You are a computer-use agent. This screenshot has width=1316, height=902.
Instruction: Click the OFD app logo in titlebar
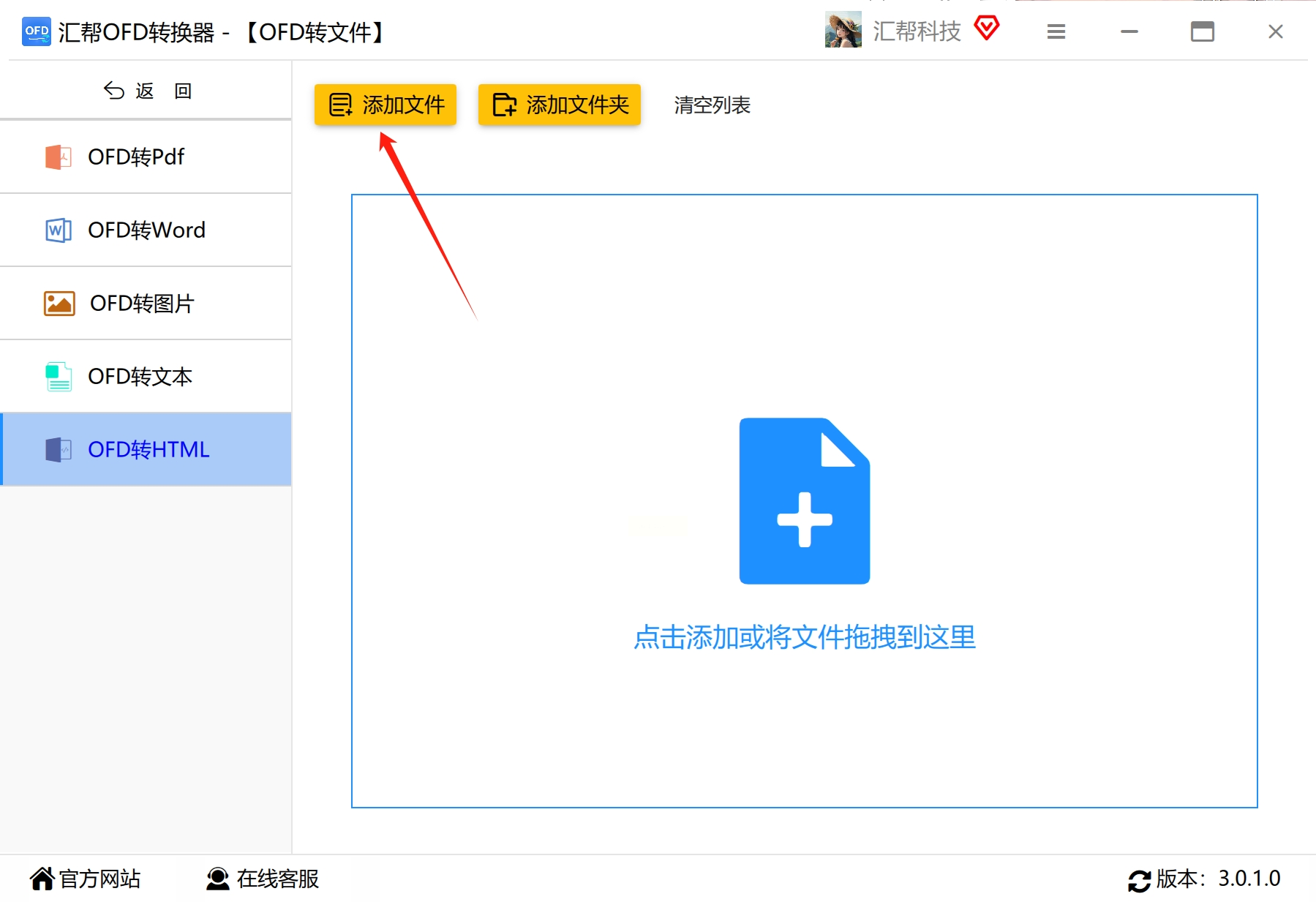point(35,32)
